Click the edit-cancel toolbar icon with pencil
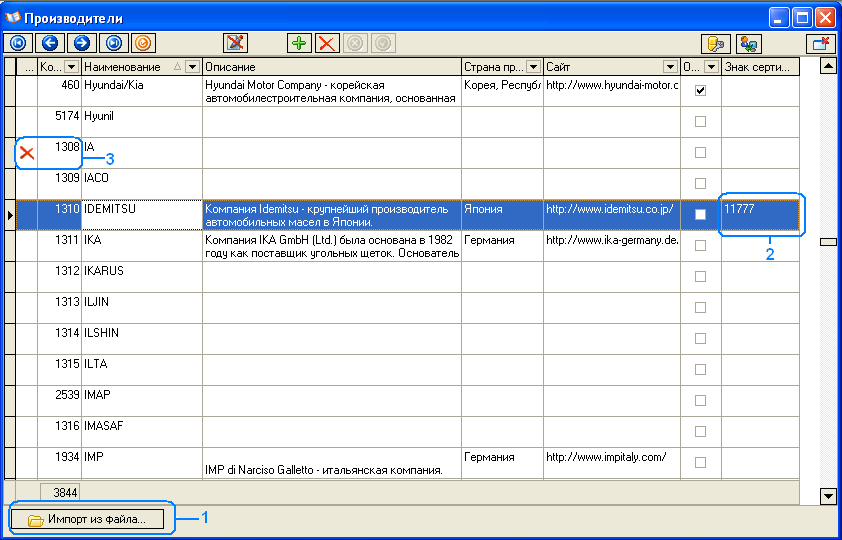 tap(235, 43)
